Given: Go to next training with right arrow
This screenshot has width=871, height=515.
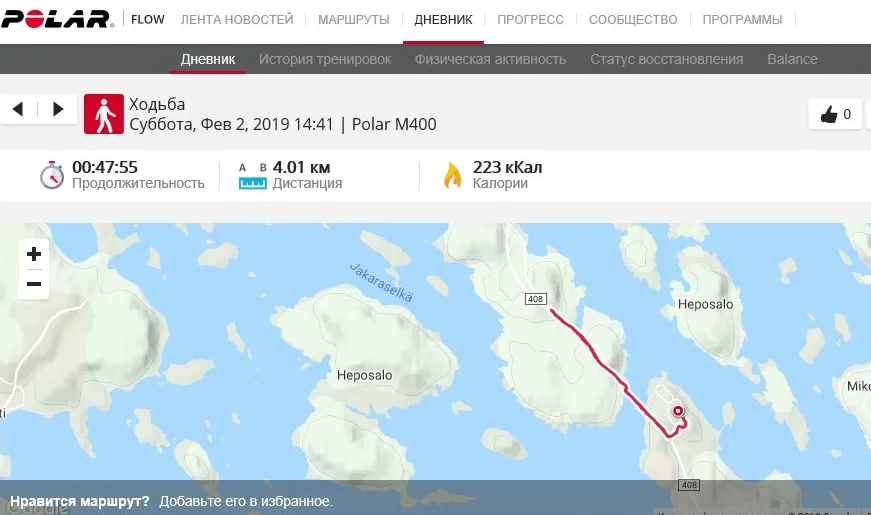Looking at the screenshot, I should [x=58, y=109].
